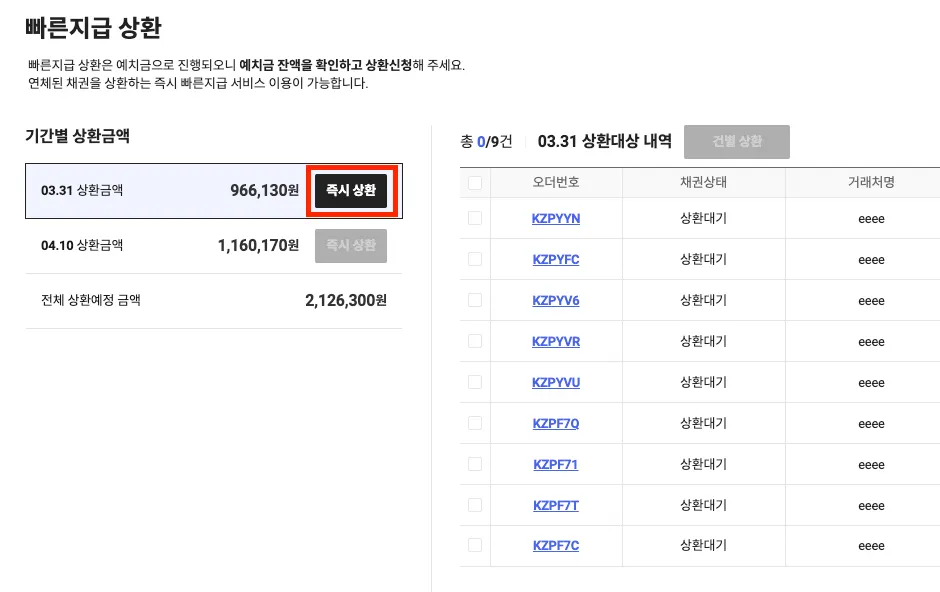The image size is (940, 592).
Task: Click the 채권상태 column header
Action: point(703,183)
